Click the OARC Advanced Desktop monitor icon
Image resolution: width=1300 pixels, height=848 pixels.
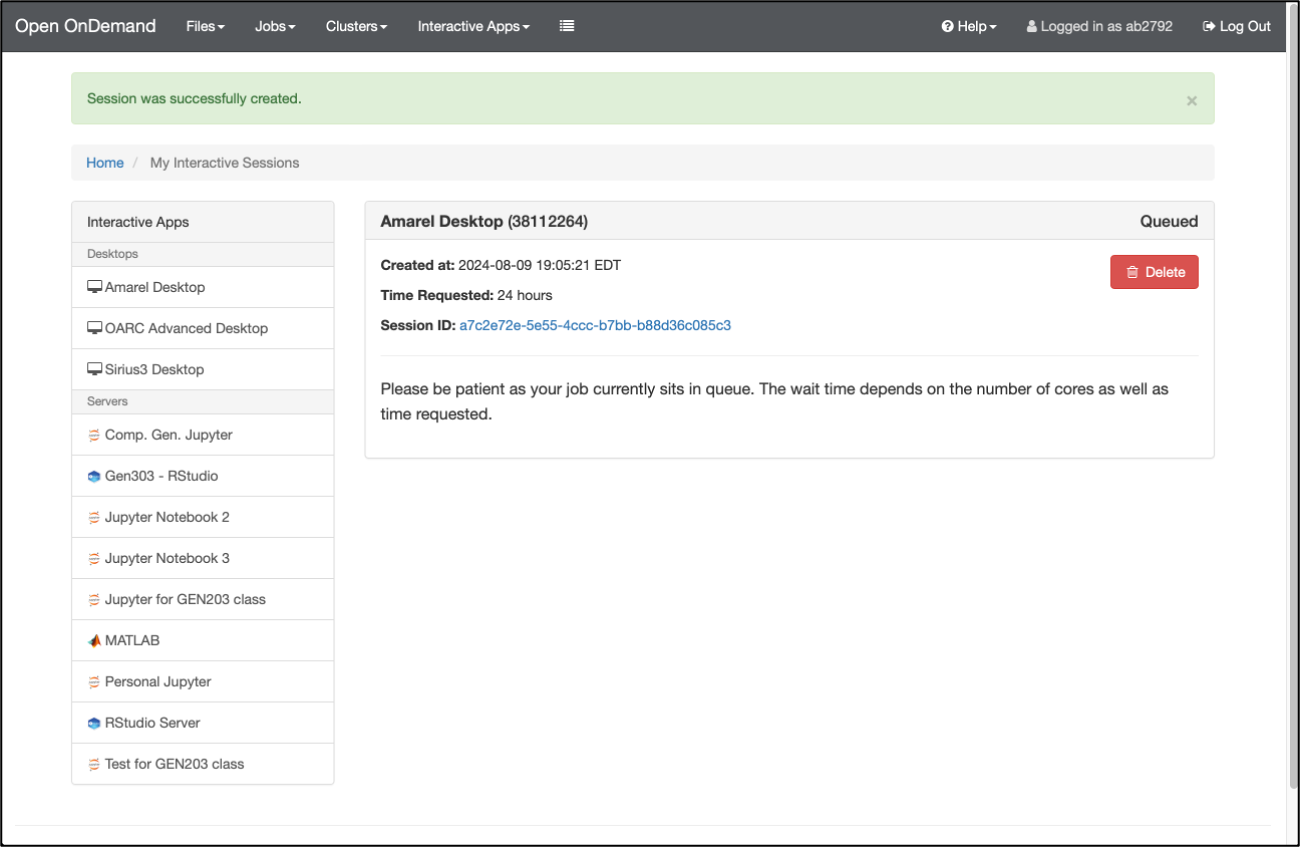click(94, 328)
